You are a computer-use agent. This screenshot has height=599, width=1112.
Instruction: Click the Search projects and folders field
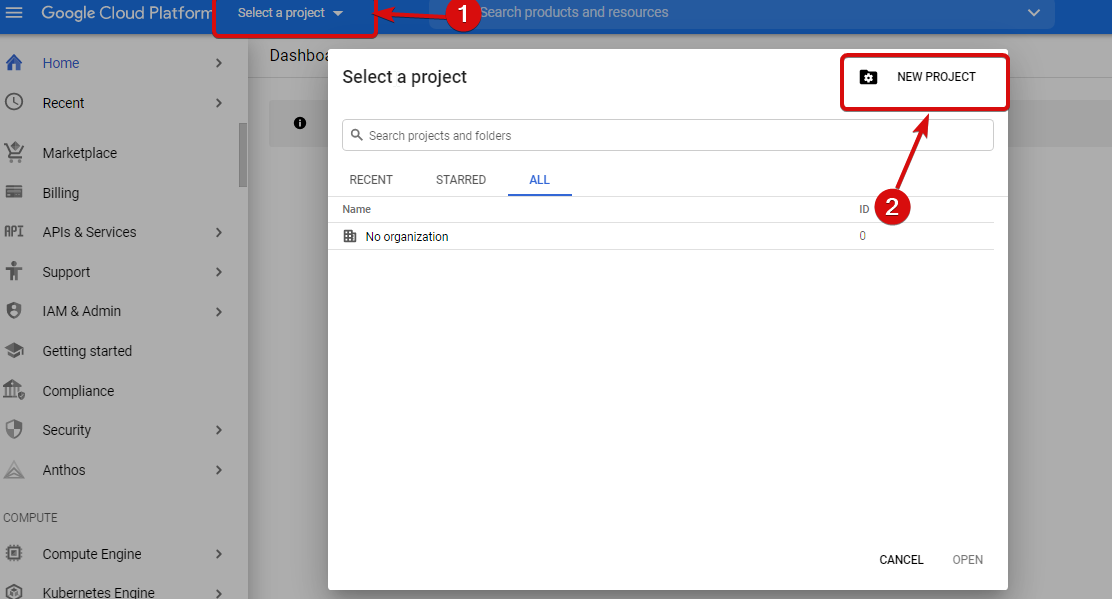coord(667,135)
